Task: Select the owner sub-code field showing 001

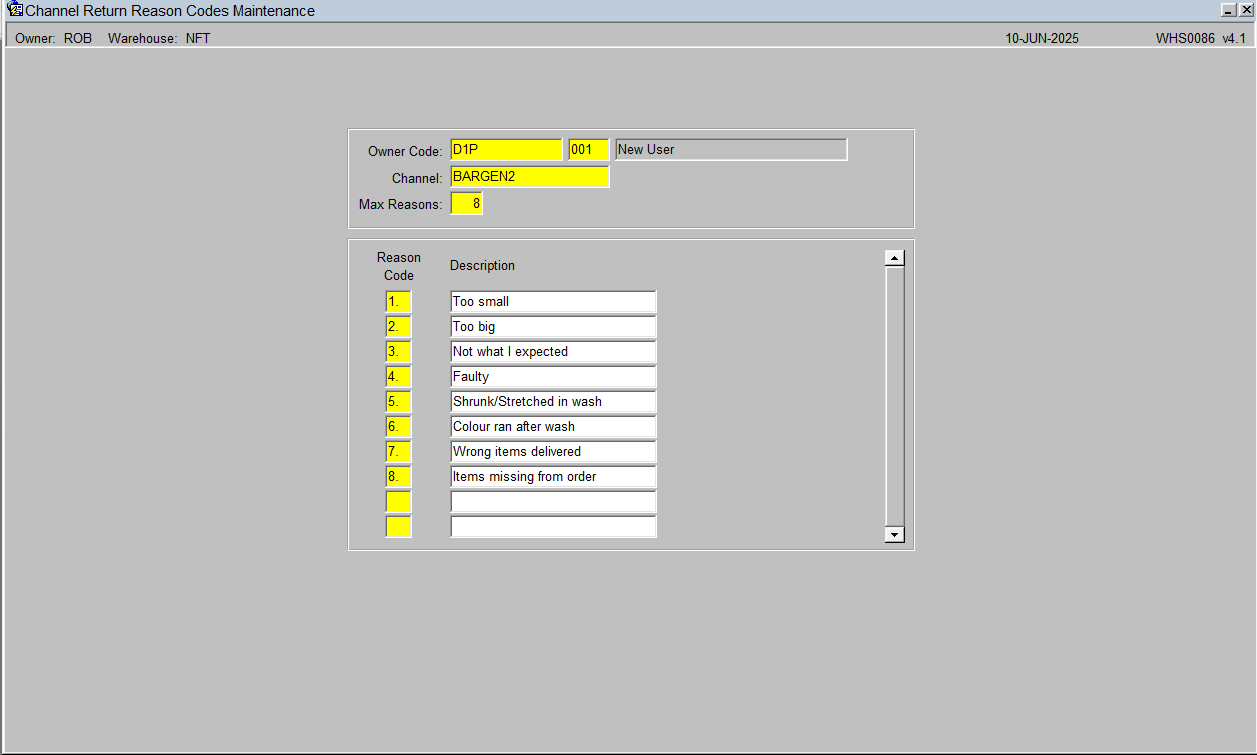Action: point(588,150)
